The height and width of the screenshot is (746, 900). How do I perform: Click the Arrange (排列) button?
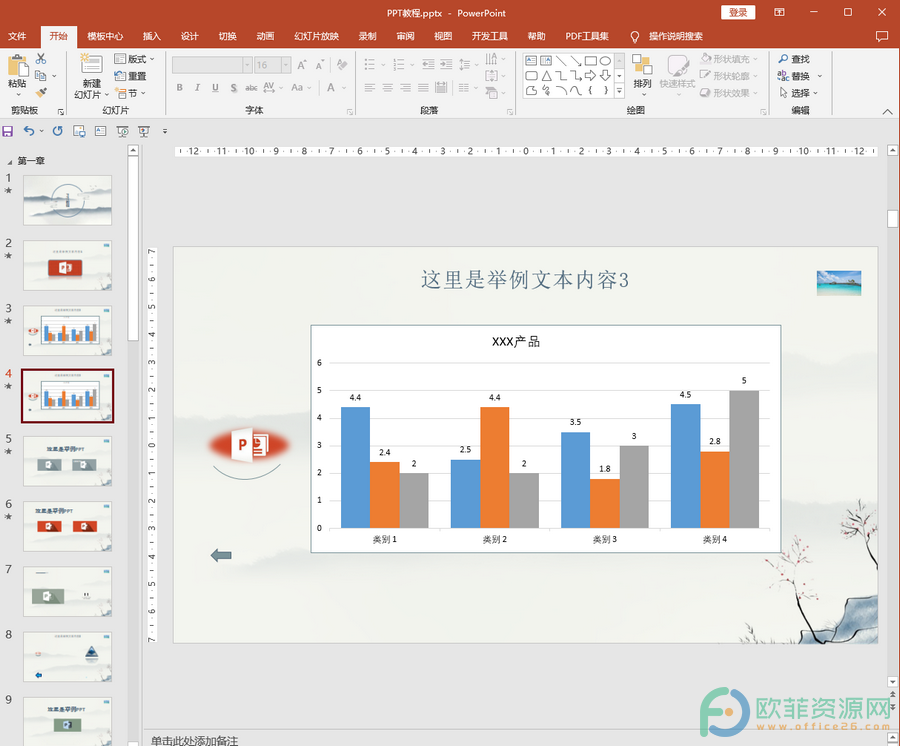pyautogui.click(x=642, y=75)
